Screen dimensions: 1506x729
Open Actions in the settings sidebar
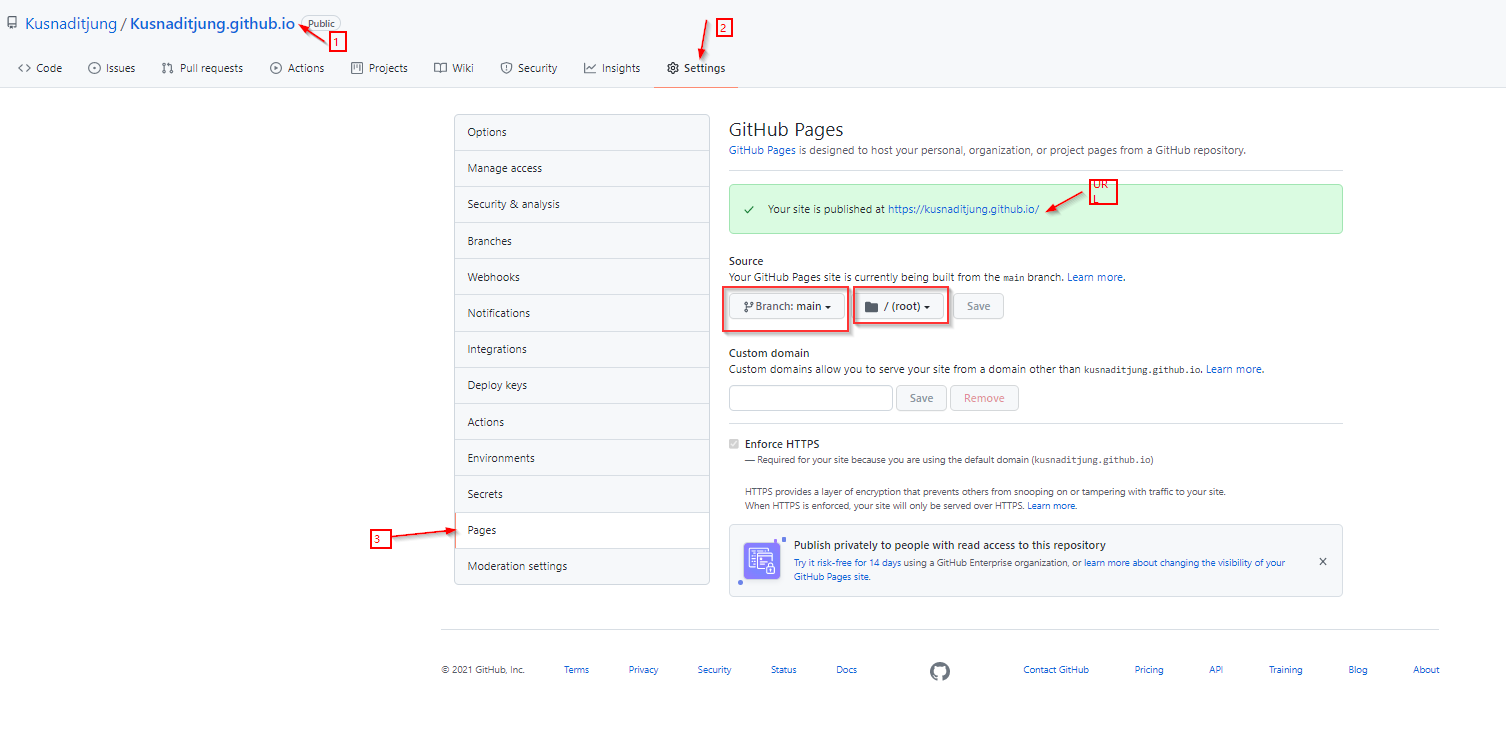(x=582, y=422)
